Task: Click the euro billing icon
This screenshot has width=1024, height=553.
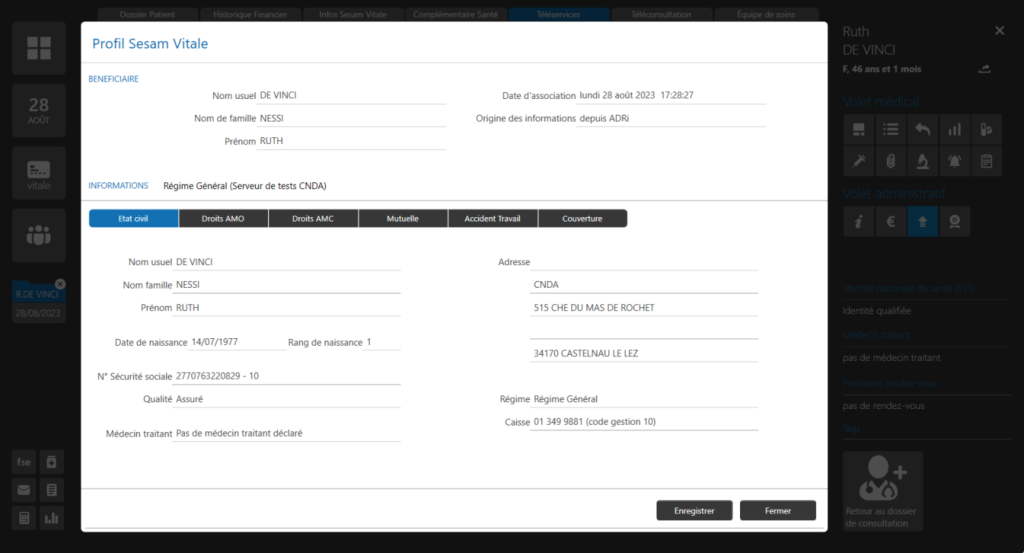Action: (x=890, y=222)
